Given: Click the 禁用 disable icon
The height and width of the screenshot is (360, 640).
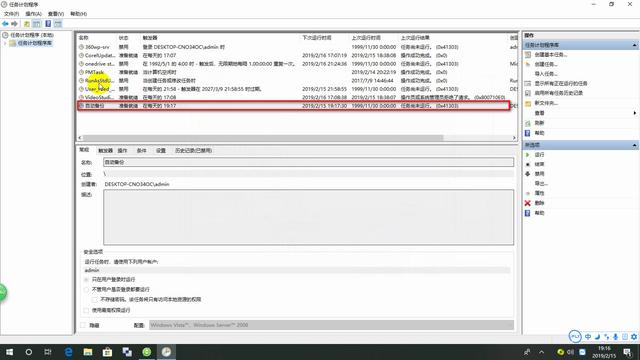Looking at the screenshot, I should point(527,174).
